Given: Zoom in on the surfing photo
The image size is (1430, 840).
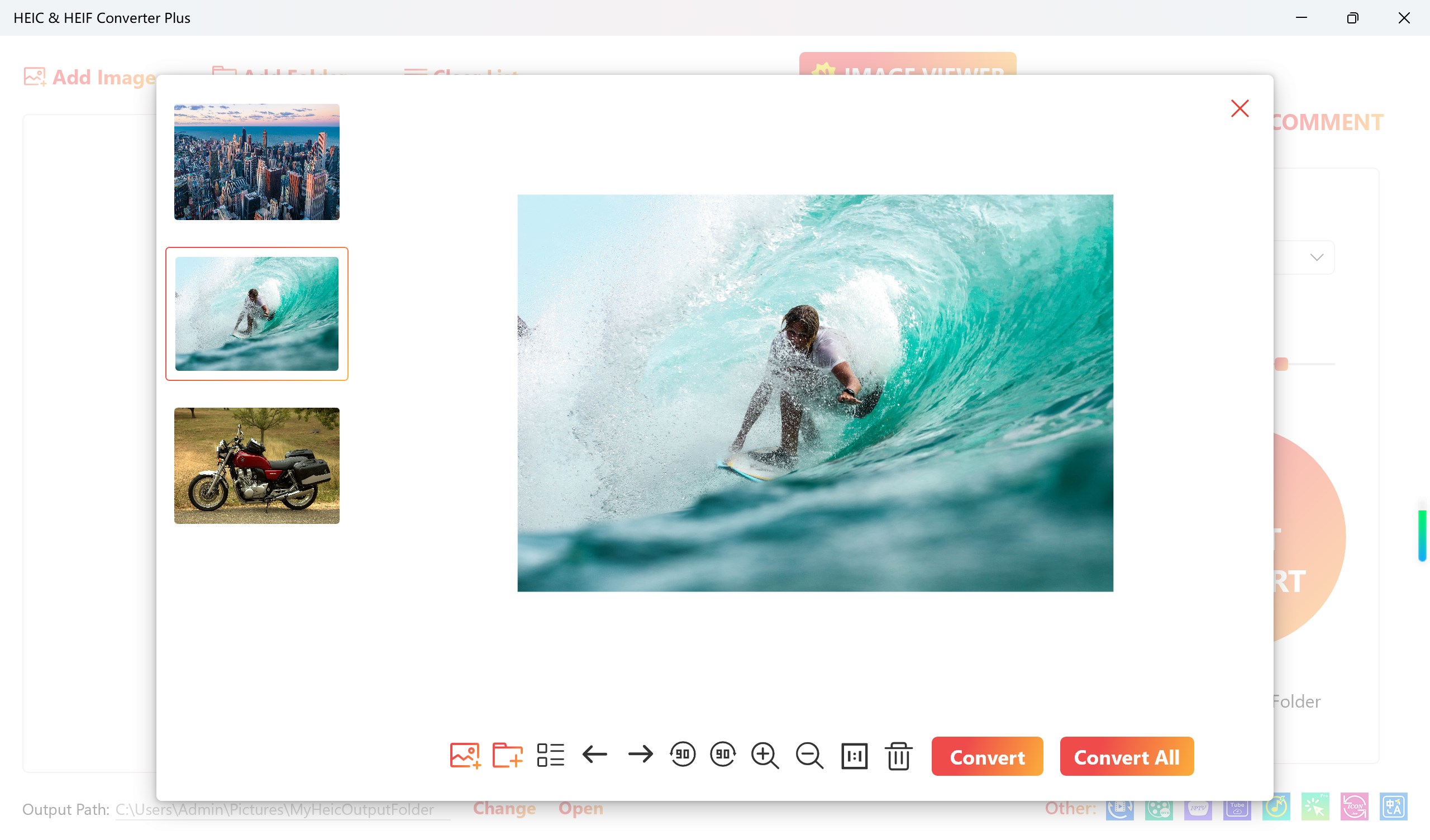Looking at the screenshot, I should pyautogui.click(x=764, y=756).
